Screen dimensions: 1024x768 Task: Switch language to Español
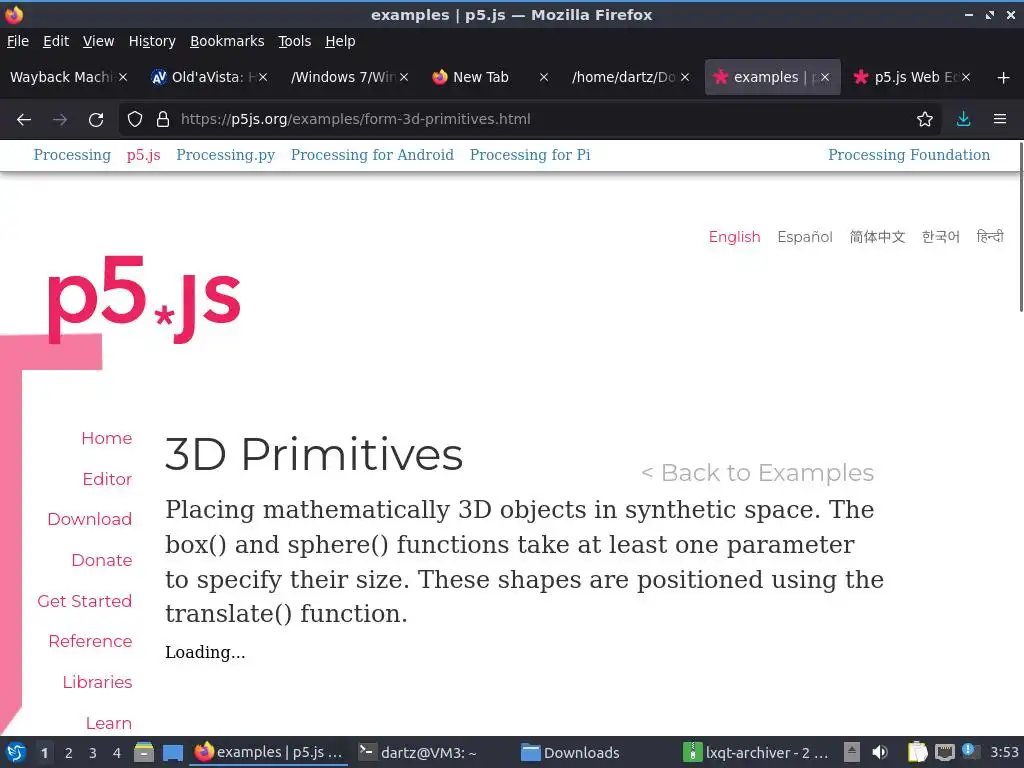[805, 236]
